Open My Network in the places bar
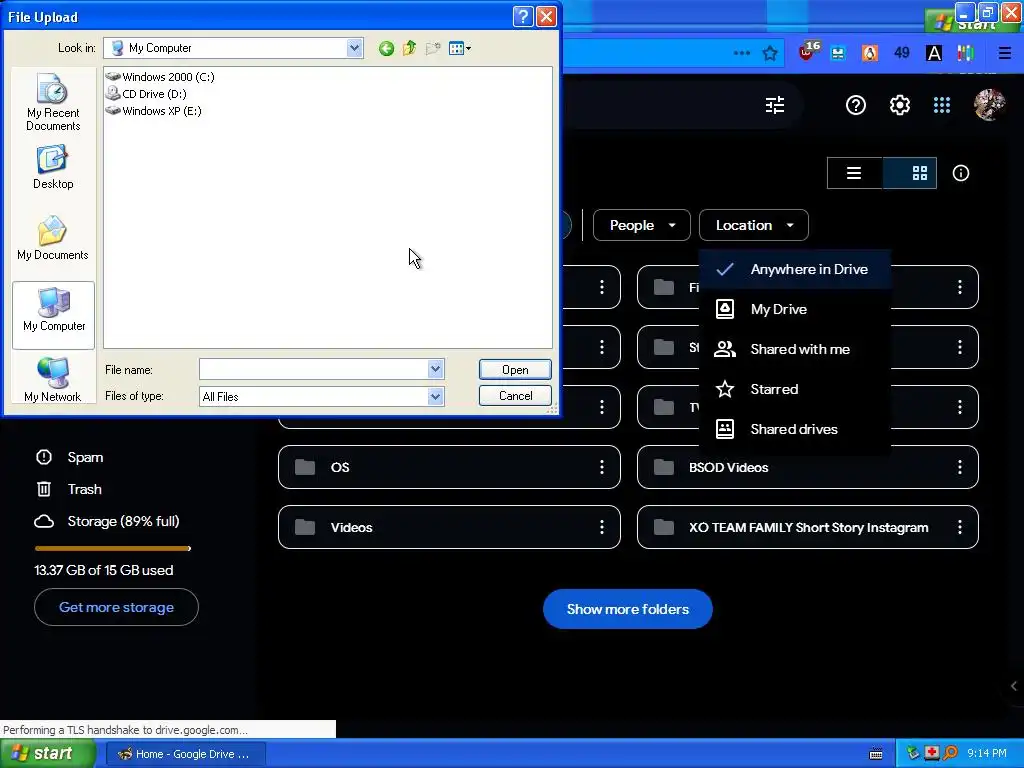This screenshot has width=1024, height=768. tap(53, 380)
